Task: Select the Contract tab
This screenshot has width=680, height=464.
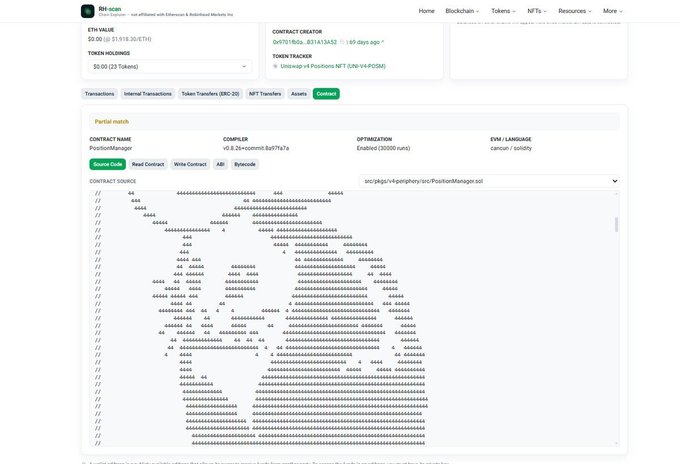Action: 326,94
